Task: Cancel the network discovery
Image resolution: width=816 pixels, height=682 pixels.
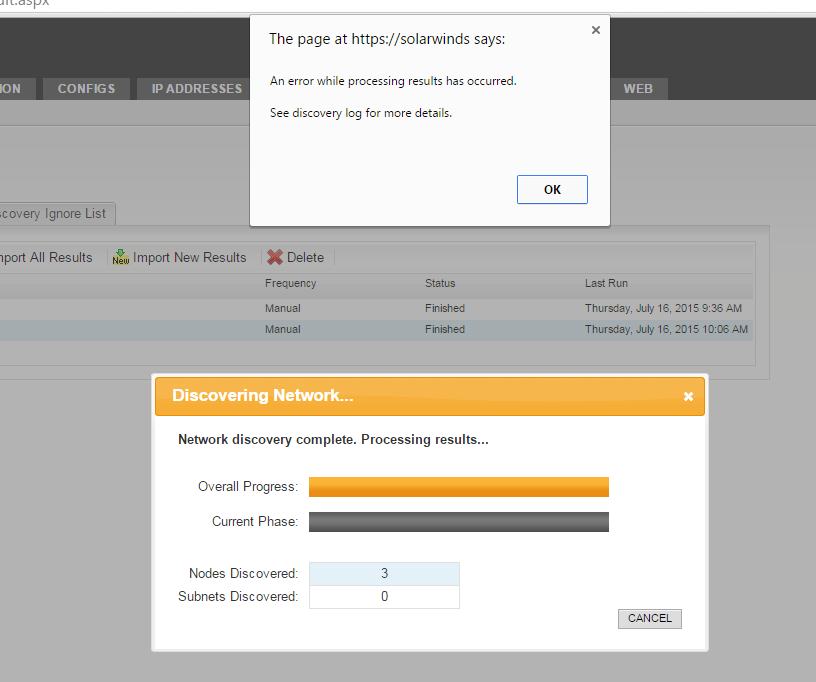Action: [649, 619]
